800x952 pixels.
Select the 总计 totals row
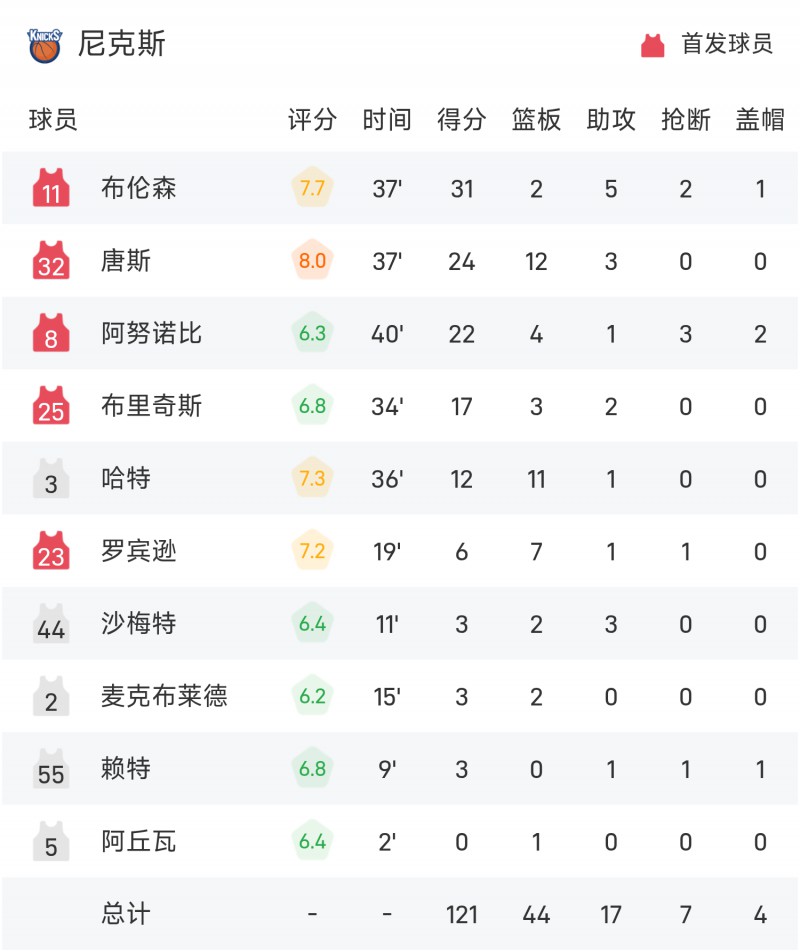pyautogui.click(x=400, y=914)
